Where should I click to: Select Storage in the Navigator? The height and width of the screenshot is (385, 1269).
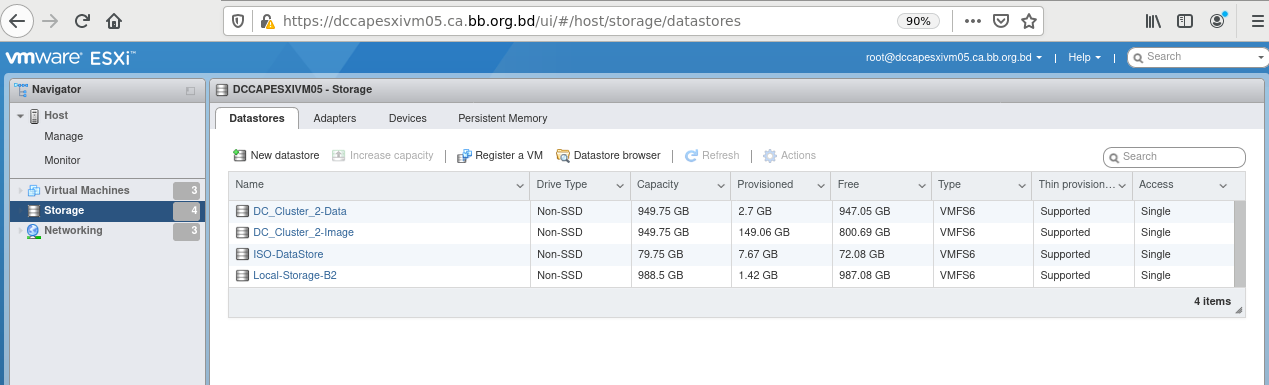point(106,211)
